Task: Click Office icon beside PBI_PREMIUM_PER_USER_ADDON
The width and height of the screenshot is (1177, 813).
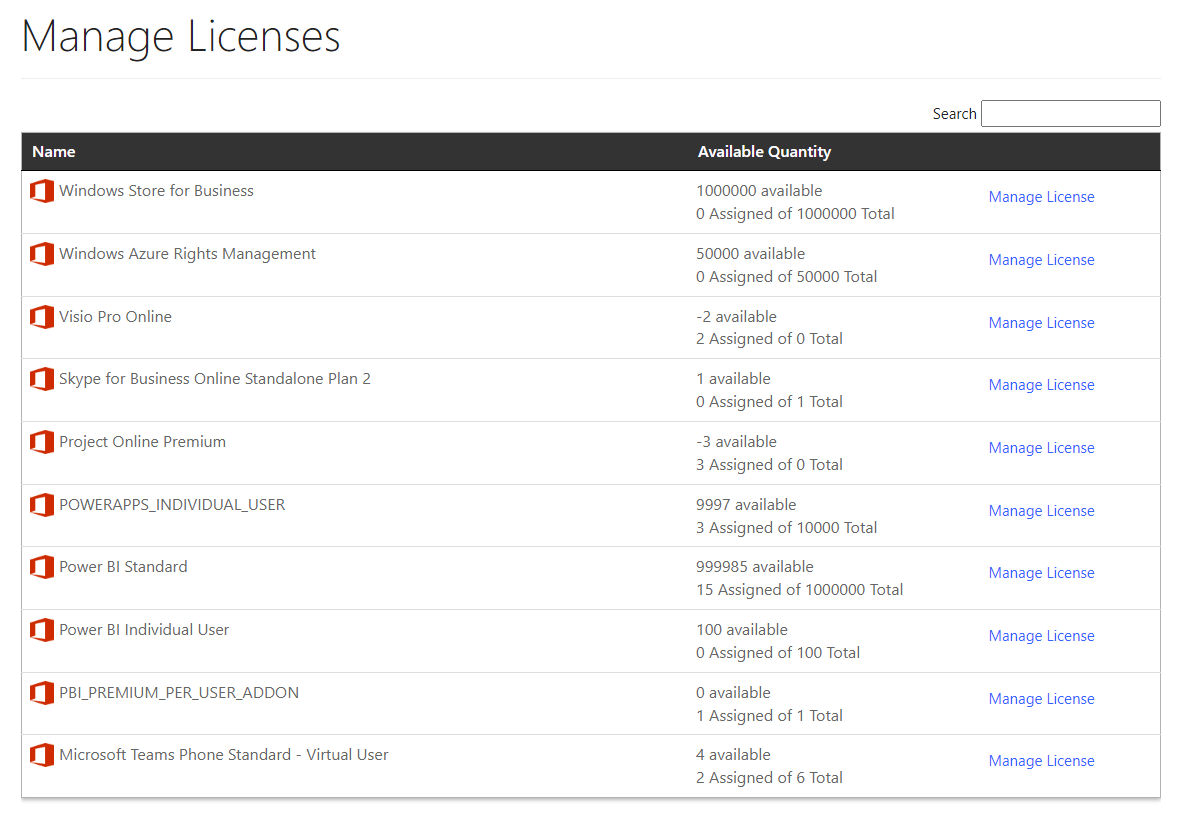Action: tap(42, 692)
